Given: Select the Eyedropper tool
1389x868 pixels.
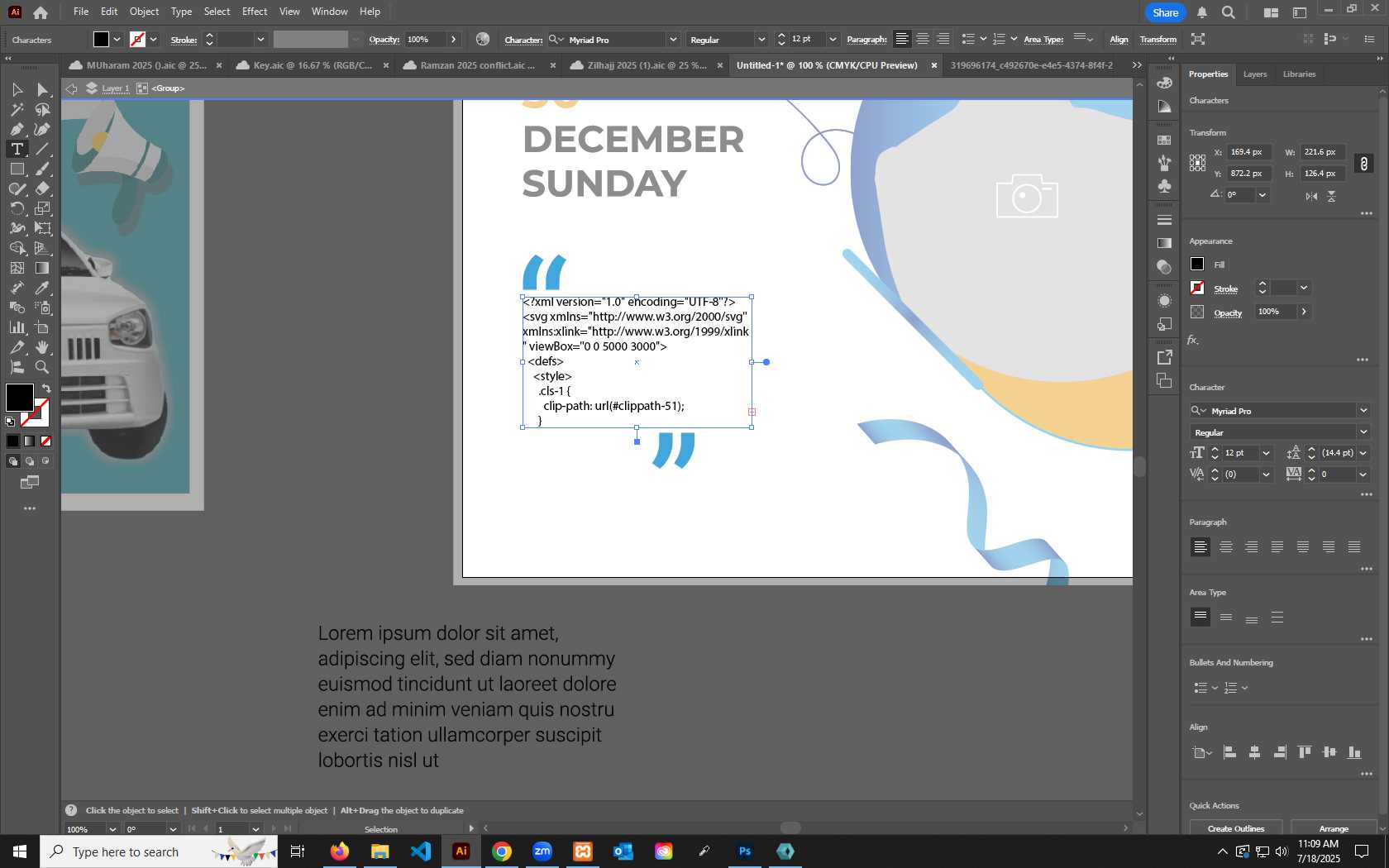Looking at the screenshot, I should (43, 288).
